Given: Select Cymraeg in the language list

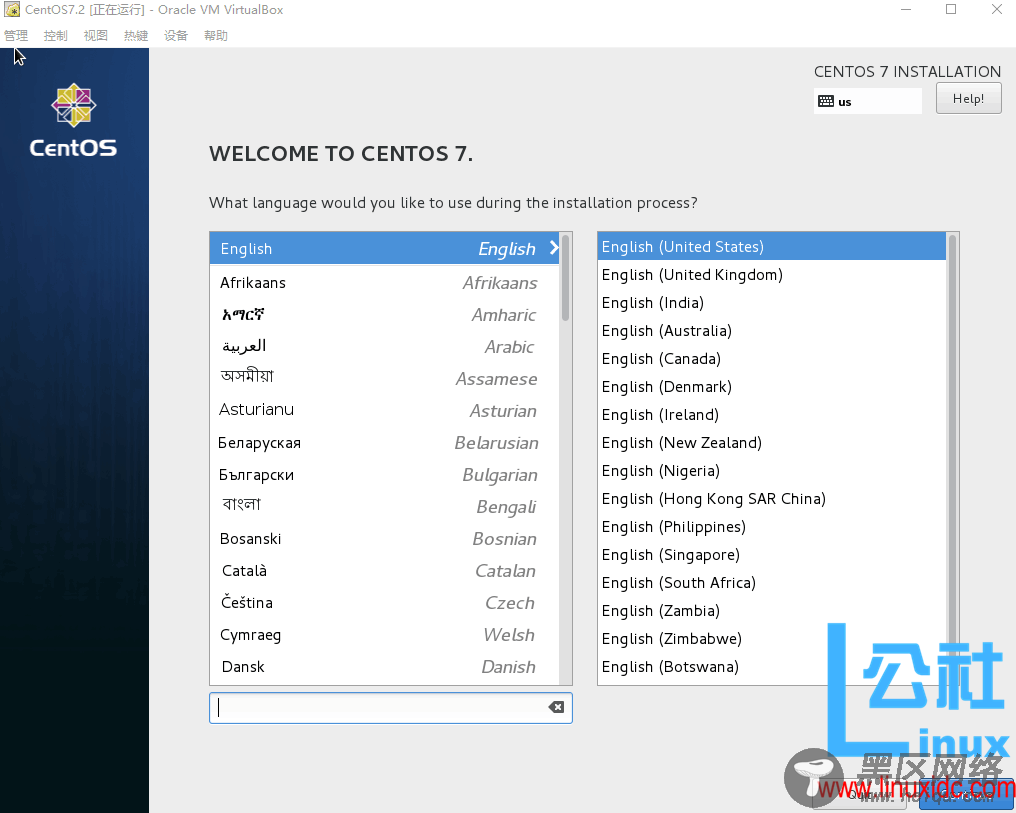Looking at the screenshot, I should 384,634.
